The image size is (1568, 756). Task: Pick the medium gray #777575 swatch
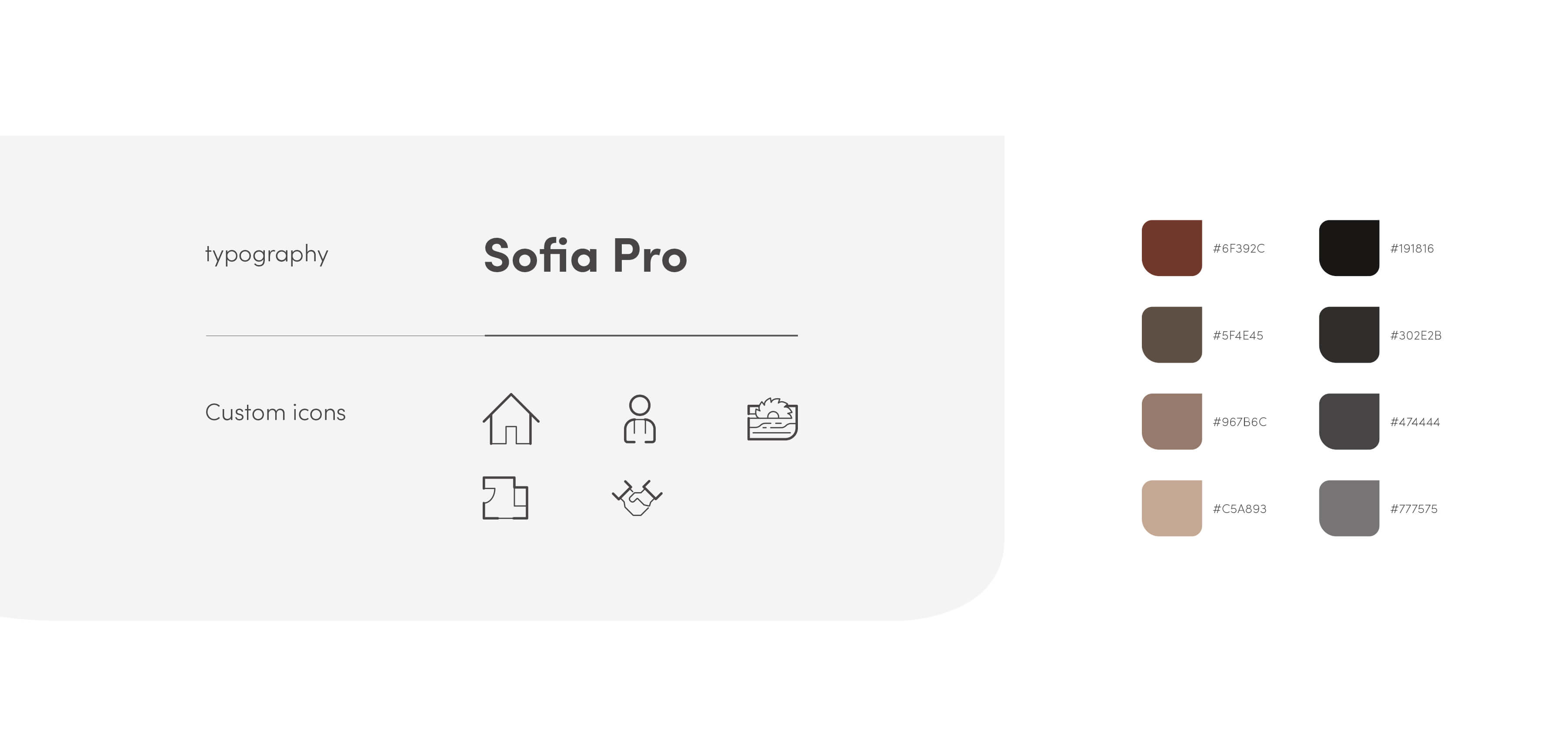(1348, 508)
